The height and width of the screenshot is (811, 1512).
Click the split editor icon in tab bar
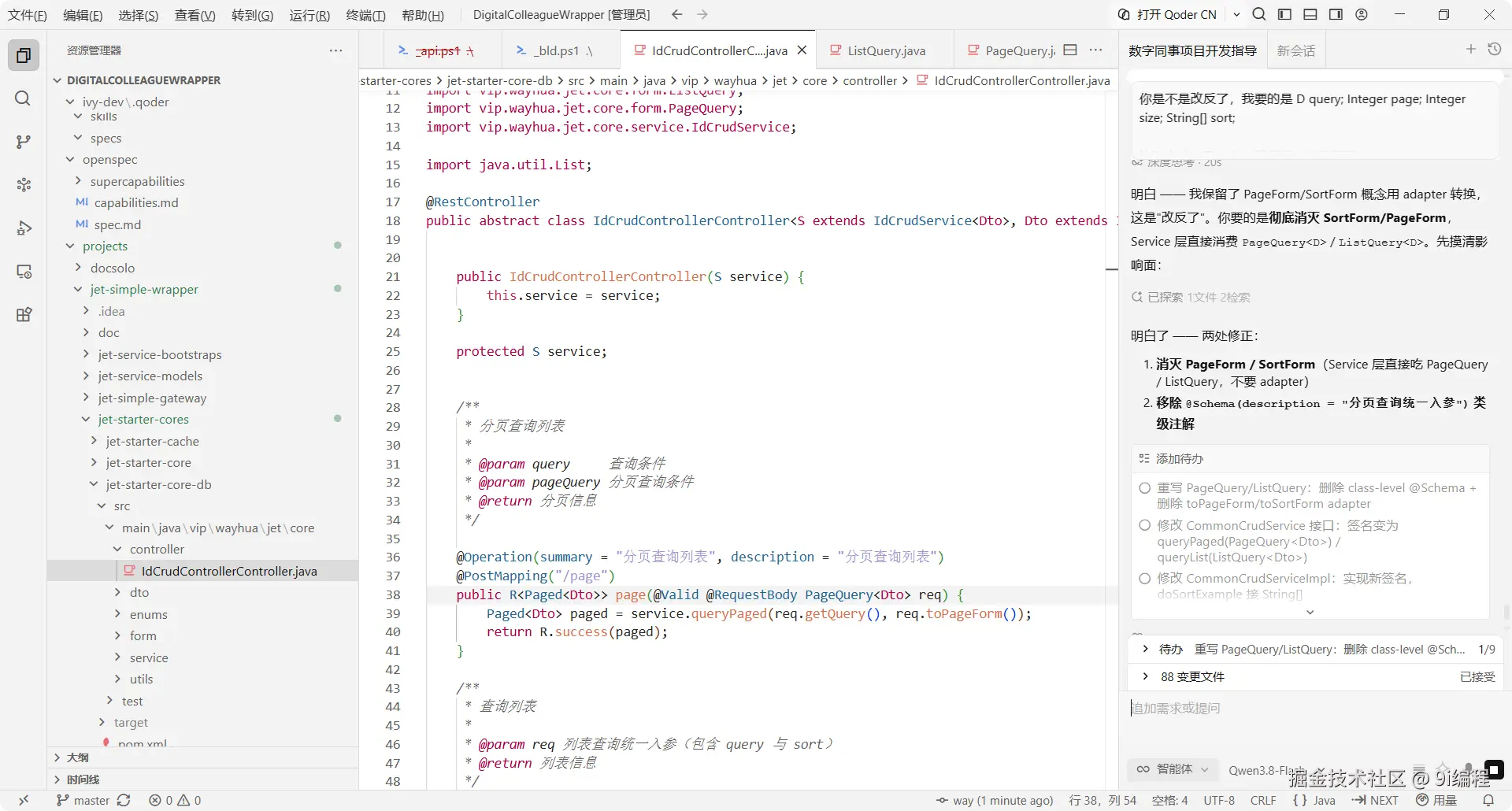click(x=1070, y=50)
